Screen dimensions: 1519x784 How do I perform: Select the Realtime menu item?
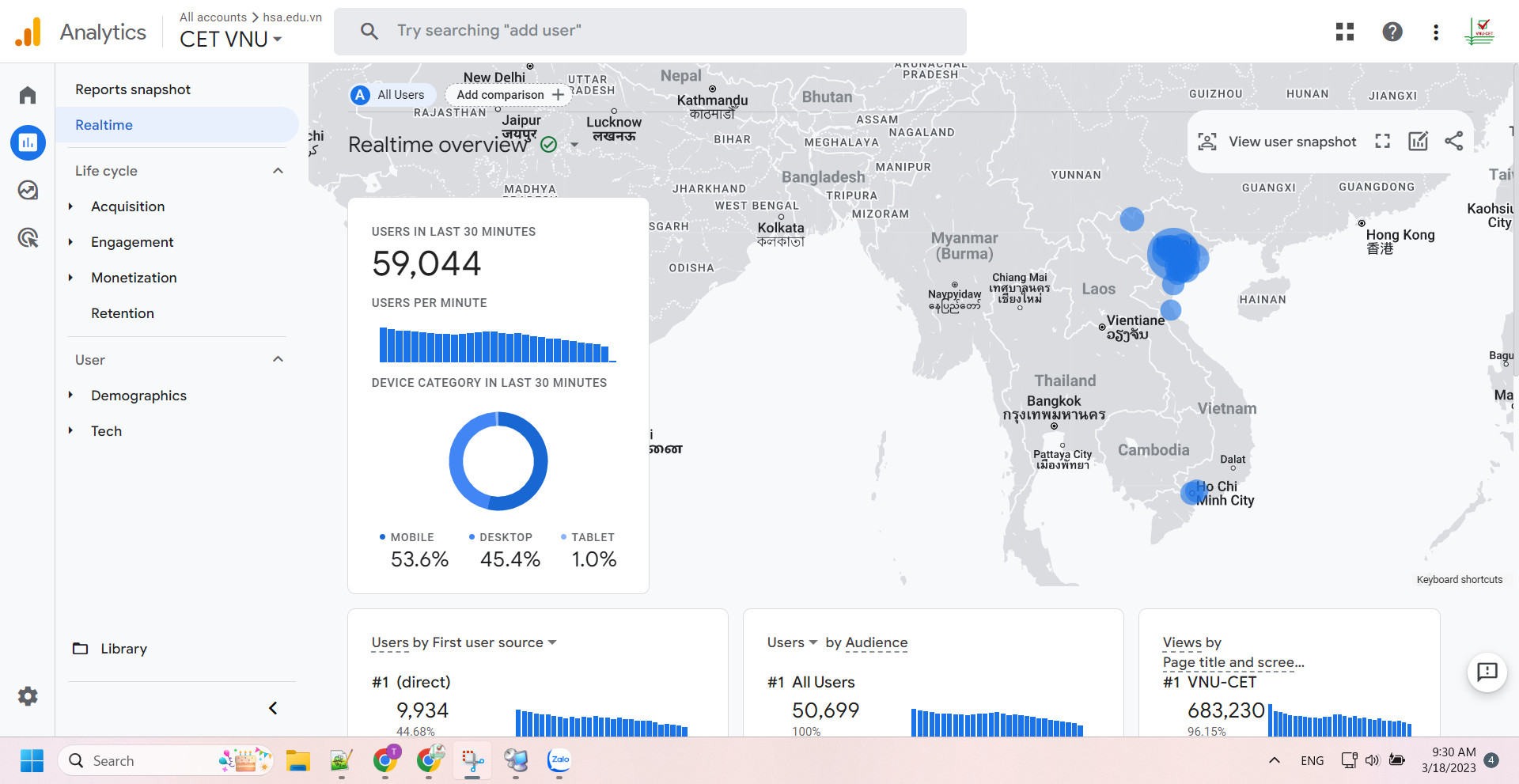tap(177, 125)
